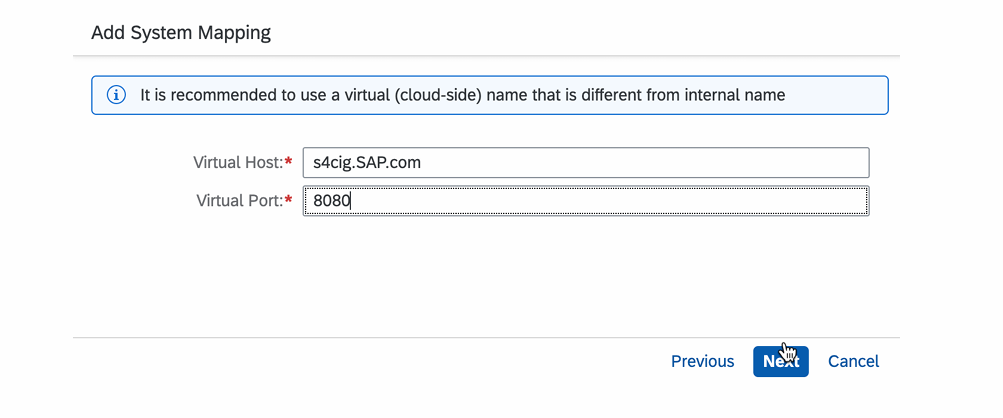Focus the Virtual Host input field
The height and width of the screenshot is (418, 1003).
[585, 162]
